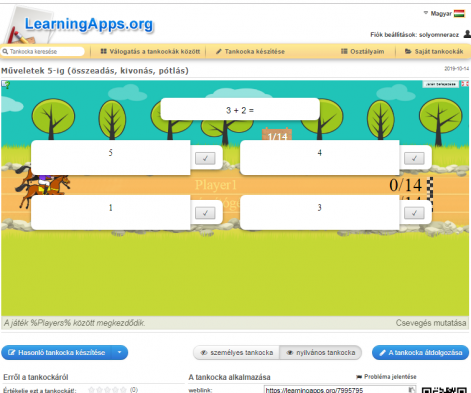The height and width of the screenshot is (393, 471).
Task: Click the Probléma jelentése flag icon
Action: click(x=359, y=377)
